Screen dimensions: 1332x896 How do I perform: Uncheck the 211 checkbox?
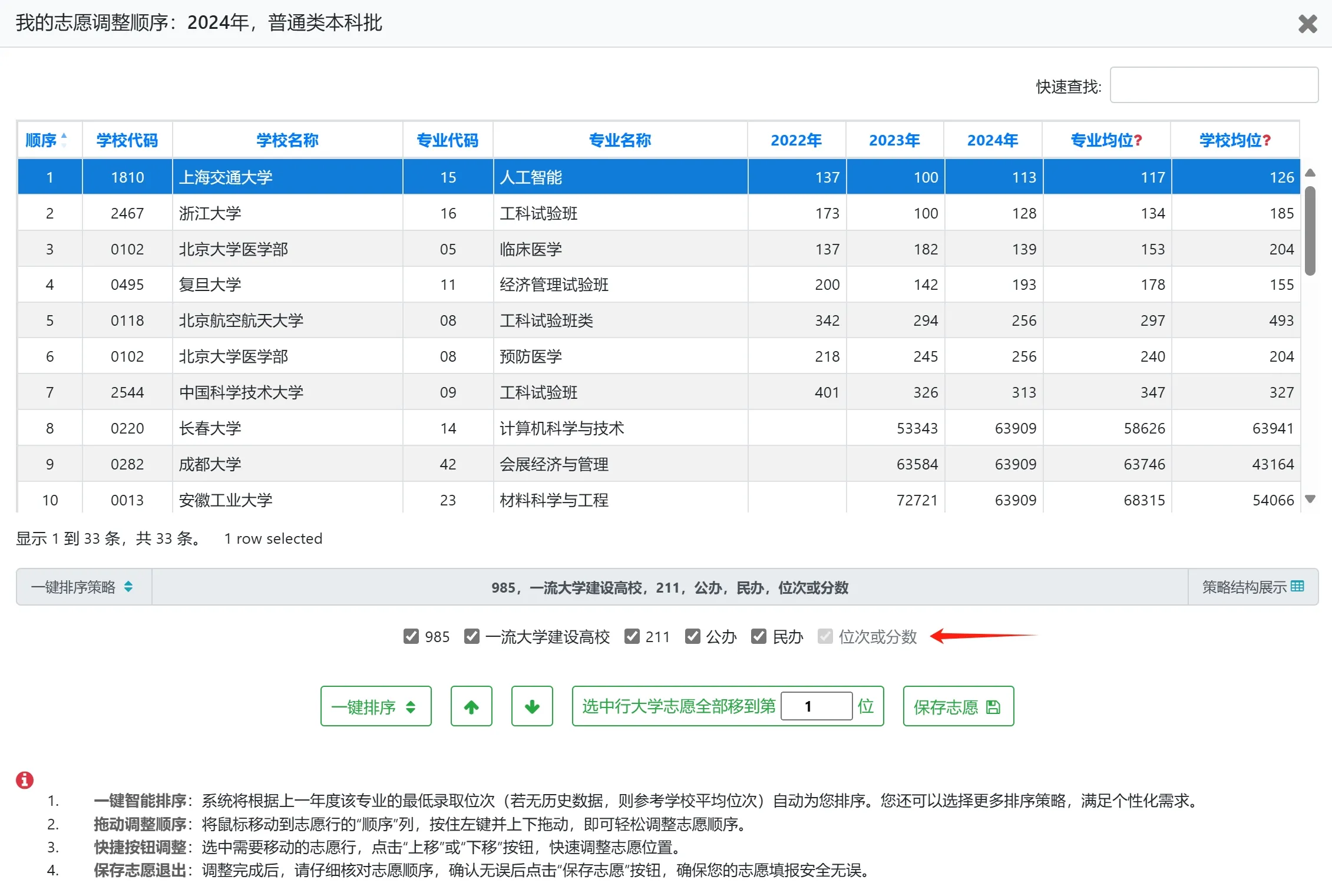(x=632, y=636)
